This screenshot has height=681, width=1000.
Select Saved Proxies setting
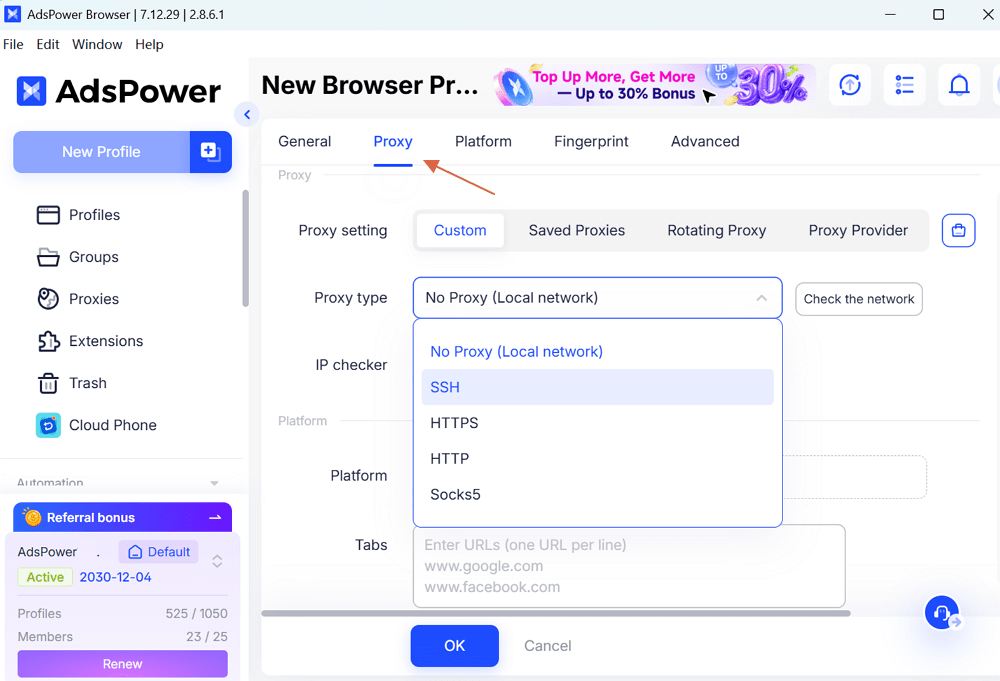pos(577,230)
